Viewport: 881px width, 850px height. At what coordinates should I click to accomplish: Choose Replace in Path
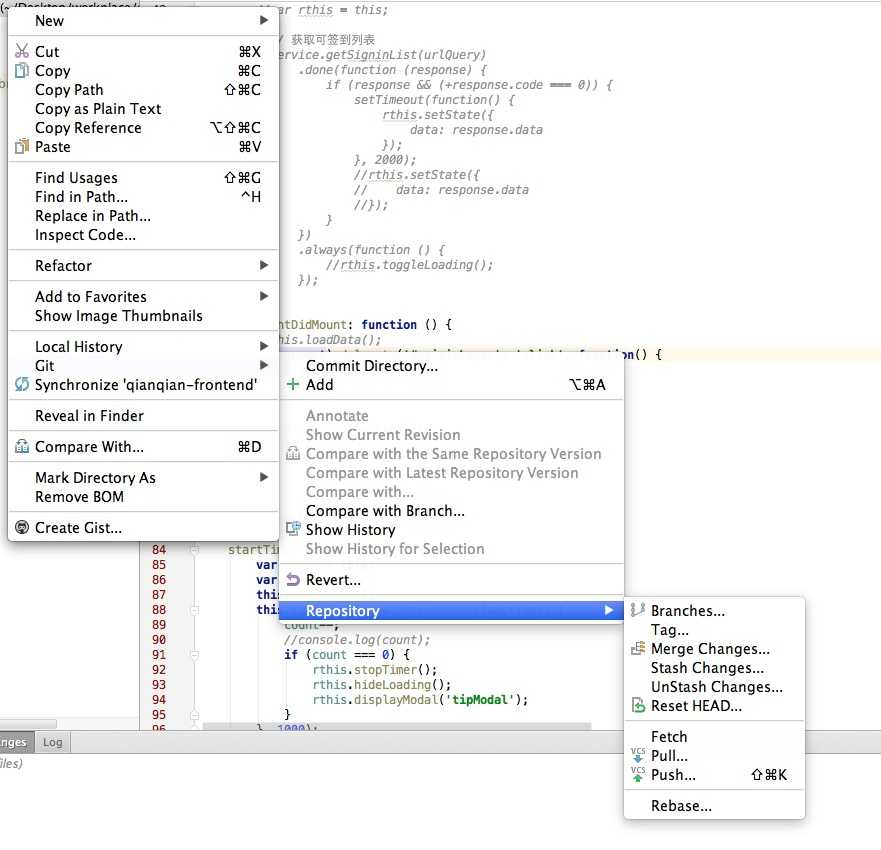143,216
